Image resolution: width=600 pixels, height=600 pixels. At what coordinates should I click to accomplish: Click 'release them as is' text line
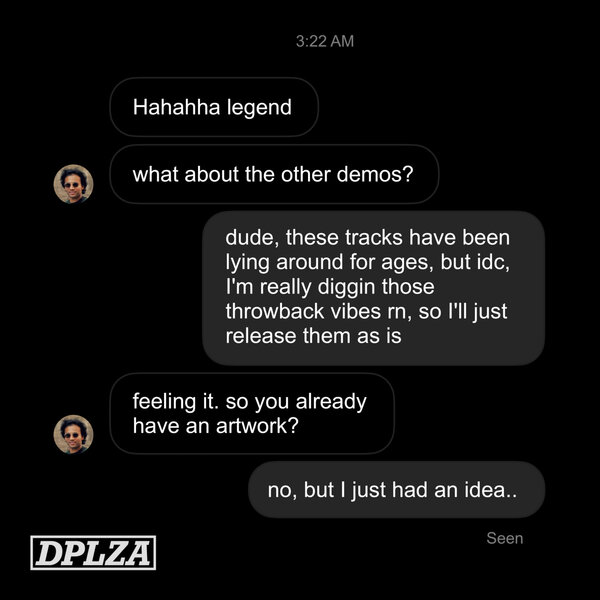(313, 336)
